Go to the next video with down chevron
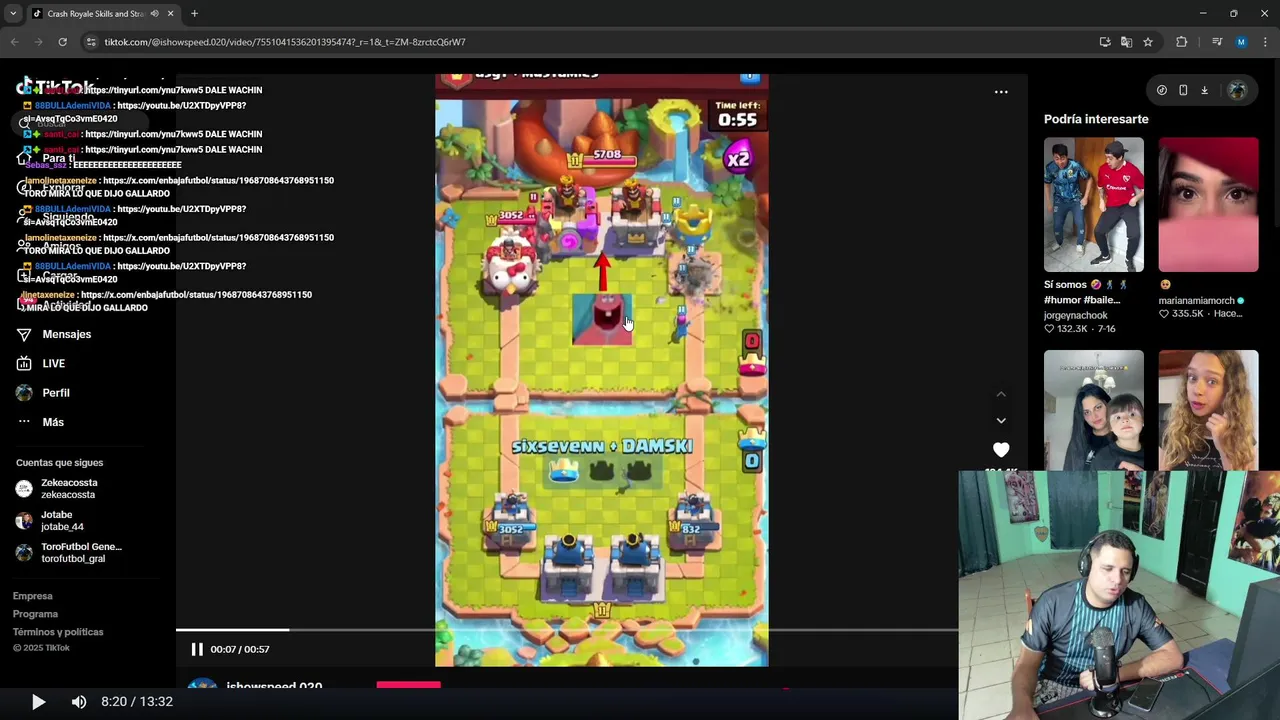Image resolution: width=1280 pixels, height=720 pixels. (x=1001, y=421)
